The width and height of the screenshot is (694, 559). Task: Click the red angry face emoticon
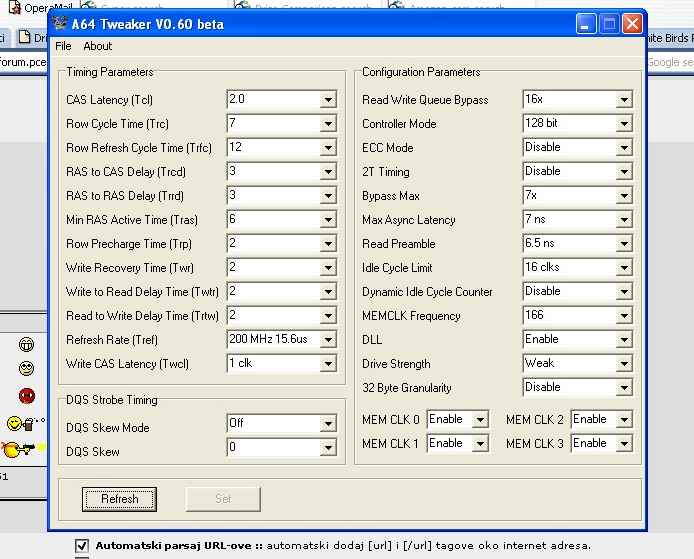(26, 396)
